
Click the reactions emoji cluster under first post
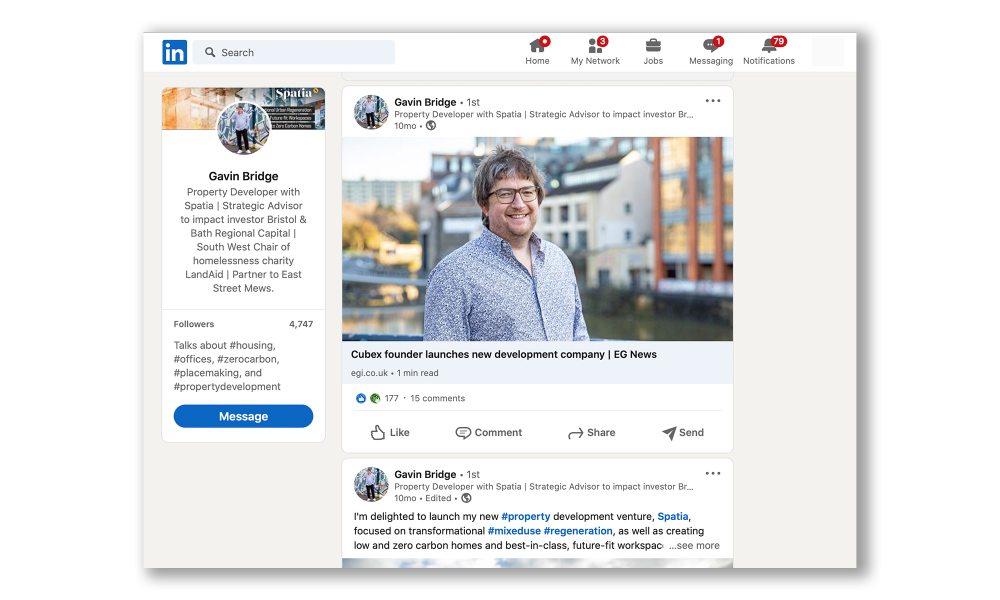(x=367, y=397)
